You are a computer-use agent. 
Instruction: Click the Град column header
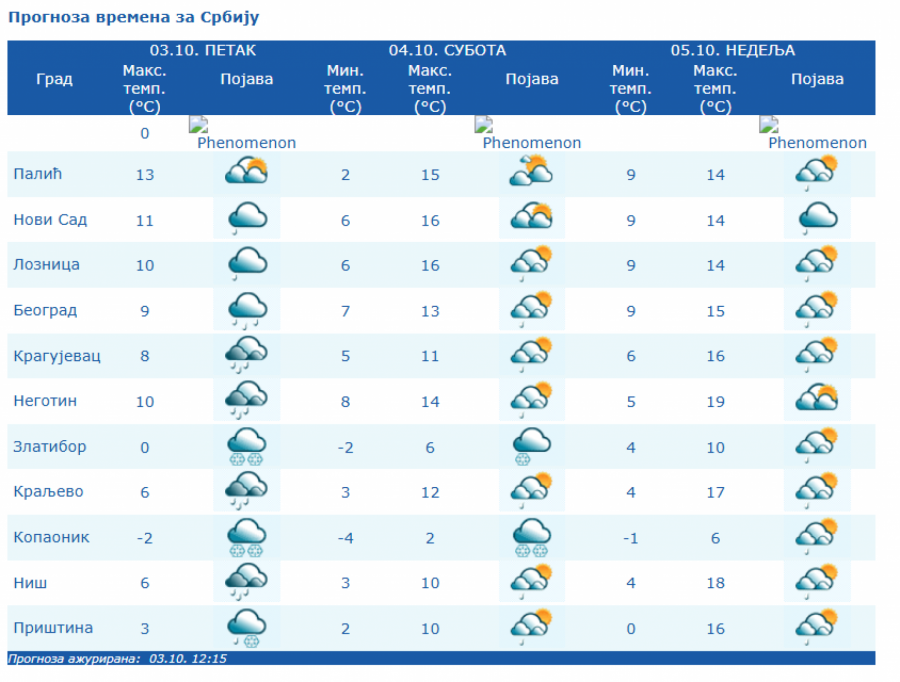(x=54, y=80)
